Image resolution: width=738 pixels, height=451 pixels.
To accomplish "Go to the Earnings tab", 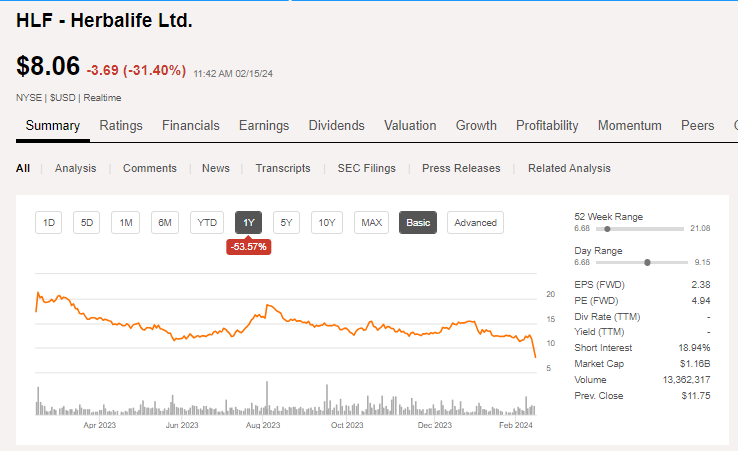I will pos(264,126).
